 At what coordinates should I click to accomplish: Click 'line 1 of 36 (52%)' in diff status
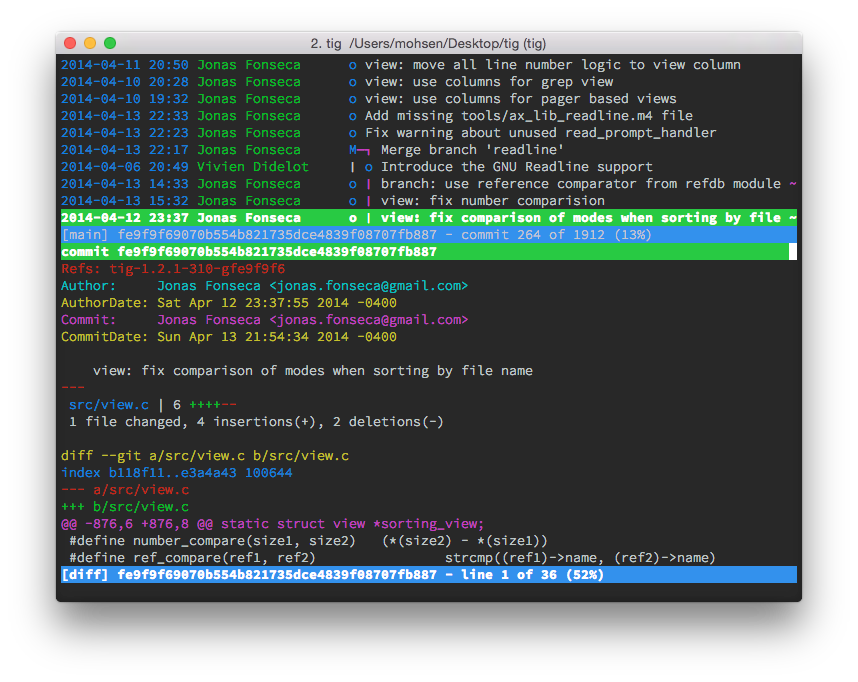[532, 574]
